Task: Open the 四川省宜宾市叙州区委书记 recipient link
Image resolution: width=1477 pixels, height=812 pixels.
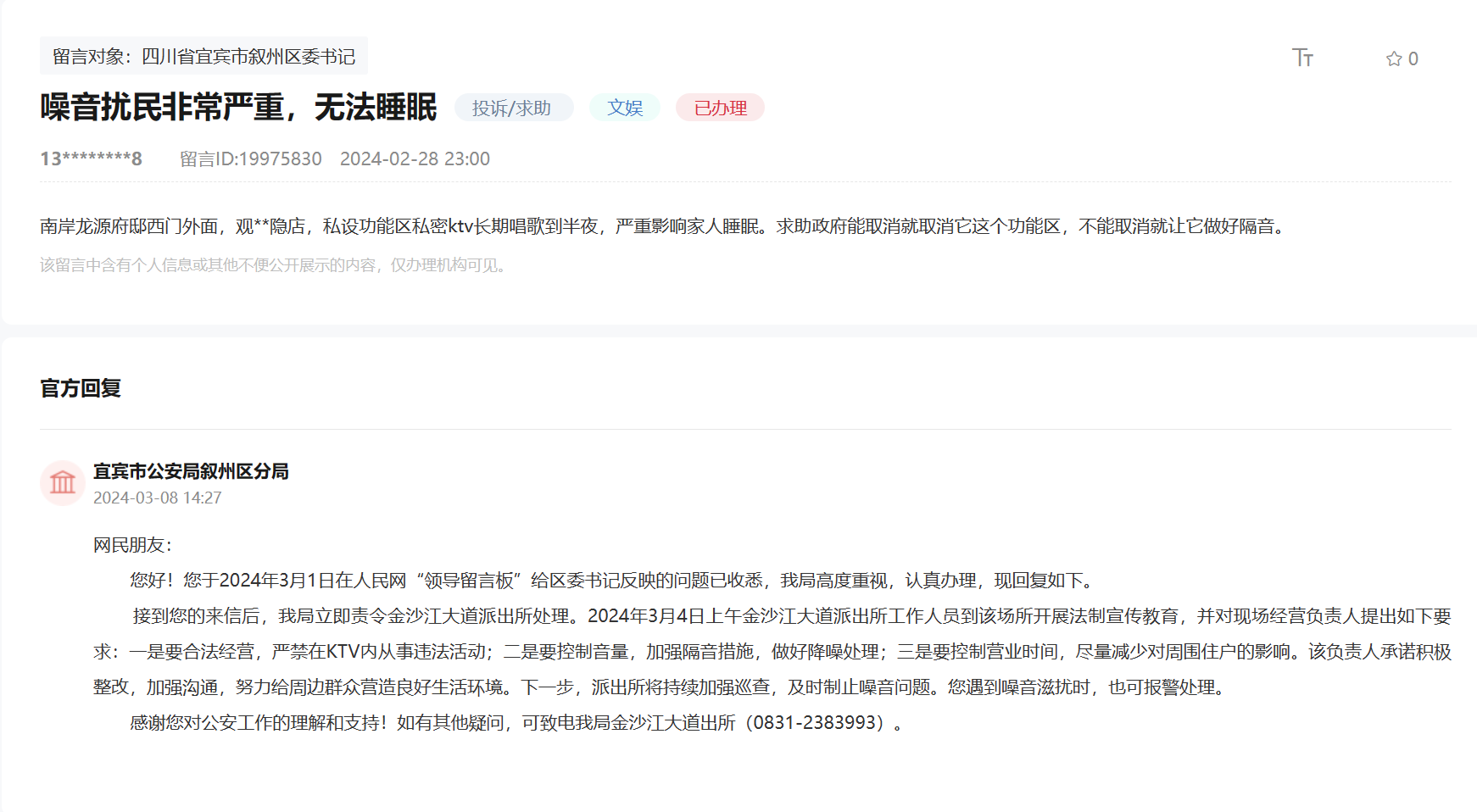Action: point(252,57)
